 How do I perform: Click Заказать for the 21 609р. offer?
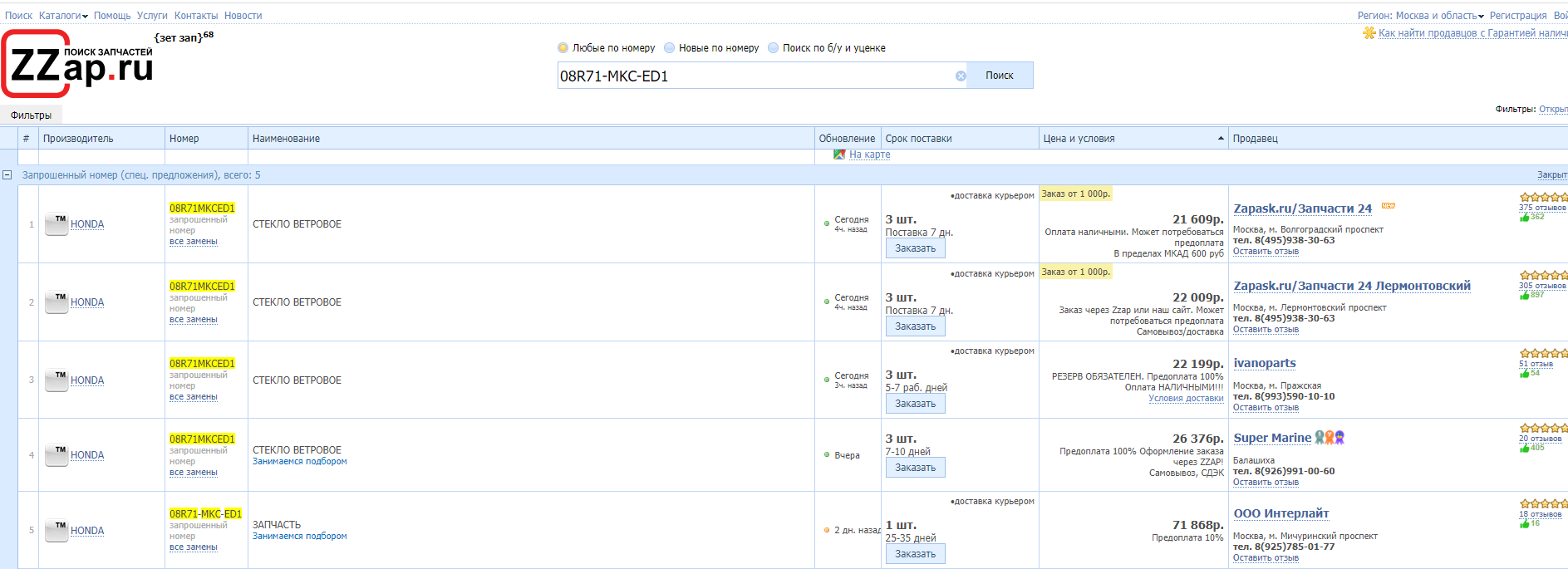click(x=915, y=248)
